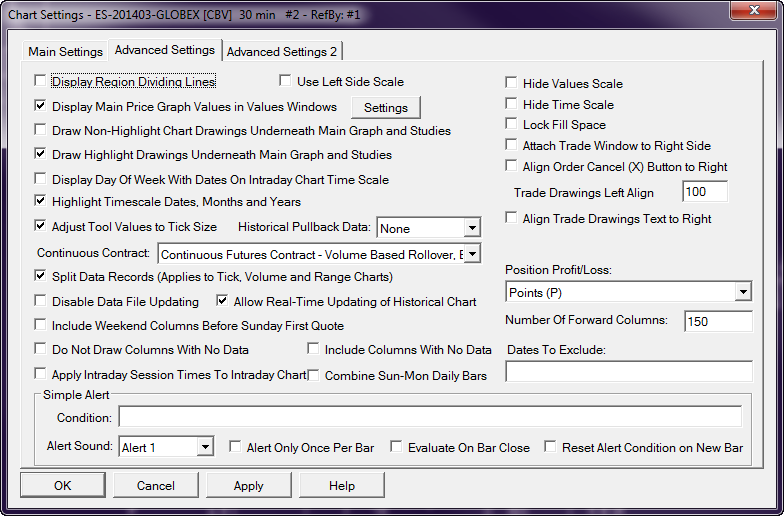This screenshot has height=516, width=784.
Task: Click the OK button
Action: click(63, 485)
